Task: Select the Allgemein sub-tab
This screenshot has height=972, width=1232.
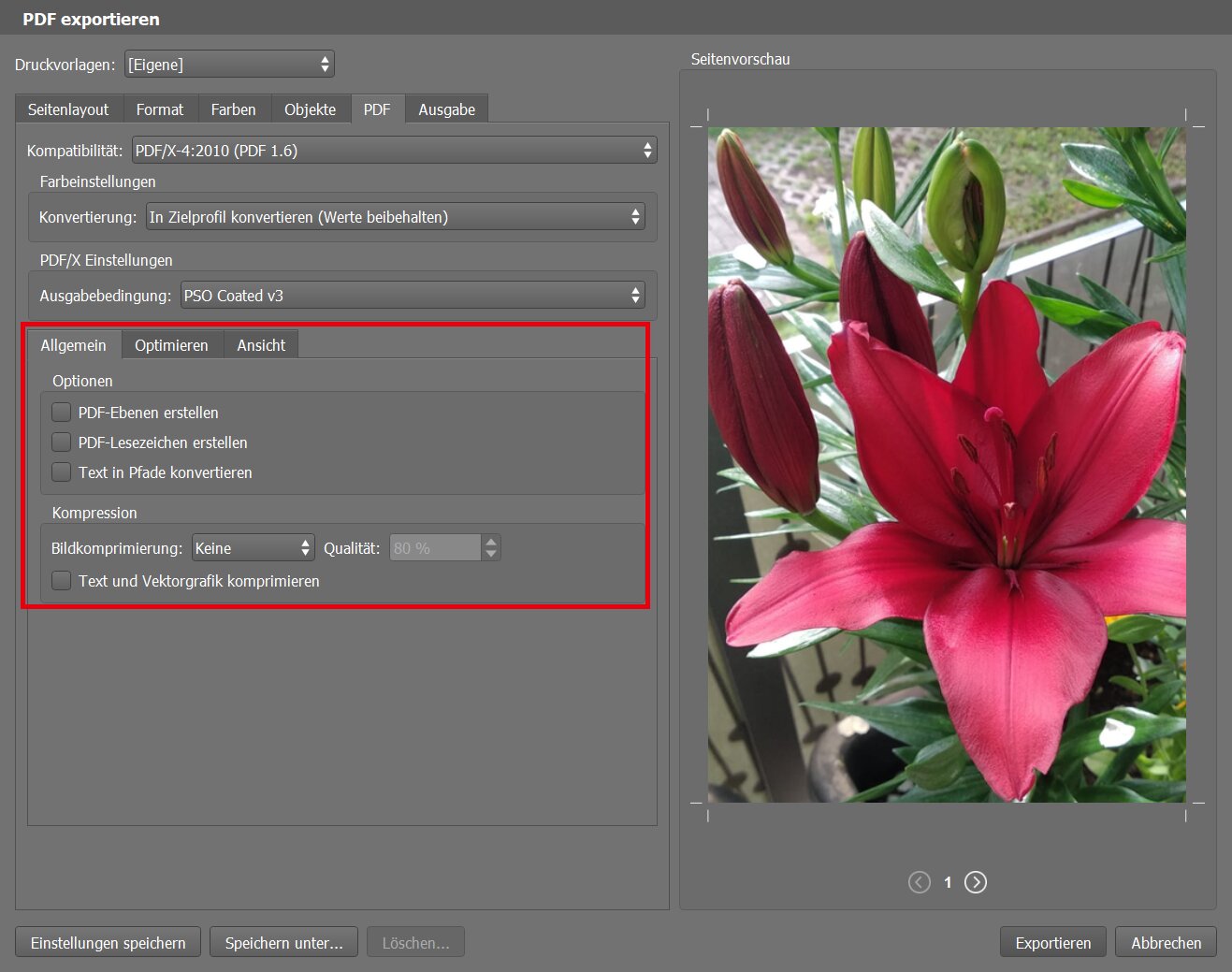Action: coord(74,345)
